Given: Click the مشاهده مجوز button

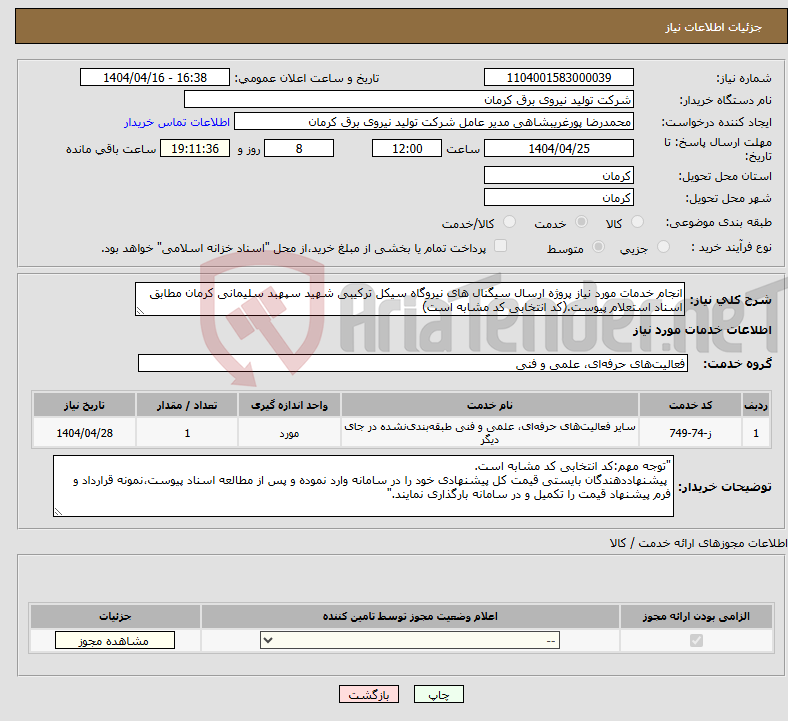Looking at the screenshot, I should coord(115,641).
